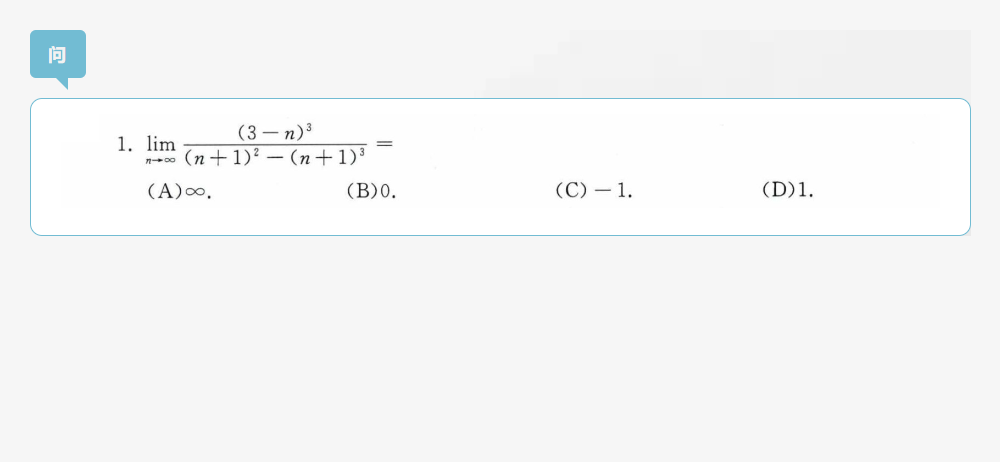Click the "lim" operator text
1000x462 pixels.
click(161, 144)
